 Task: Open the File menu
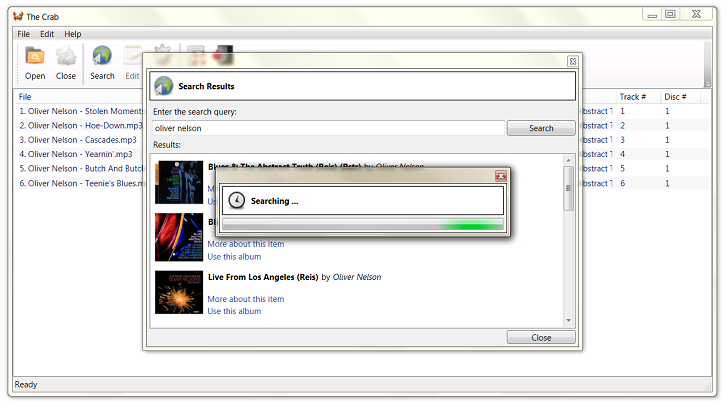[x=23, y=34]
